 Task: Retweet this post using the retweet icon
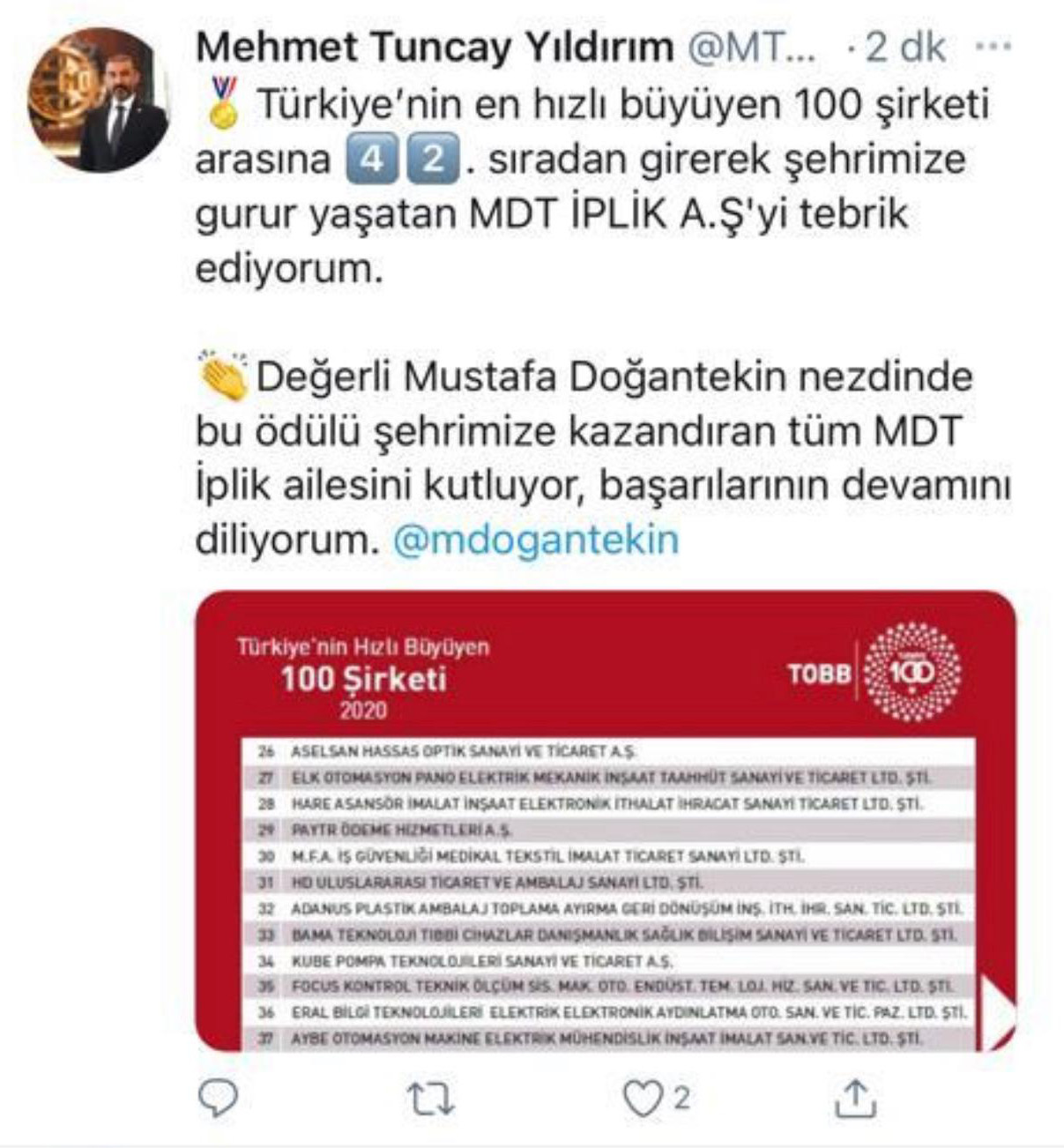pyautogui.click(x=430, y=1099)
